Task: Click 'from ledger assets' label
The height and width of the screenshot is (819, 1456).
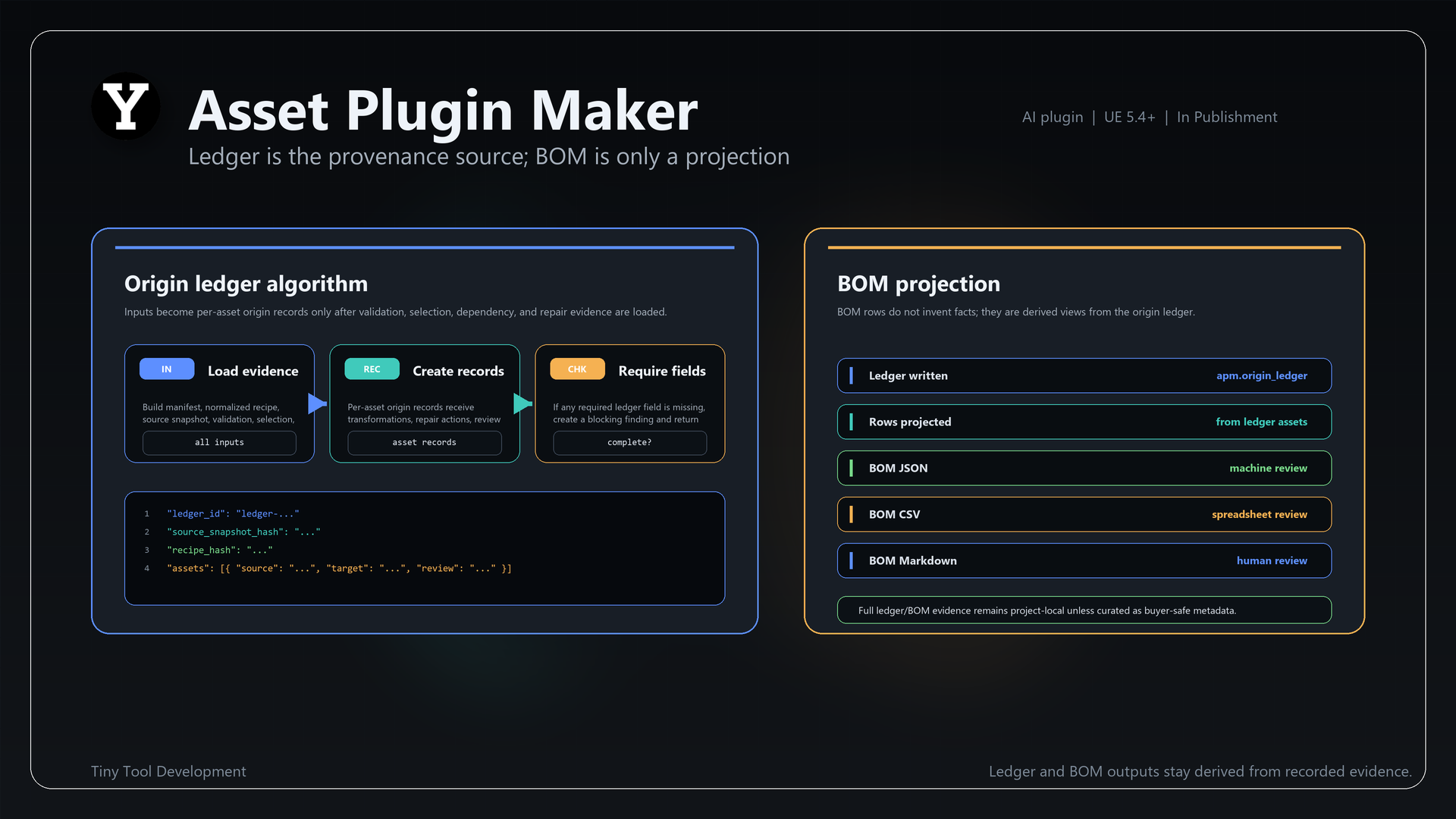Action: (1262, 422)
